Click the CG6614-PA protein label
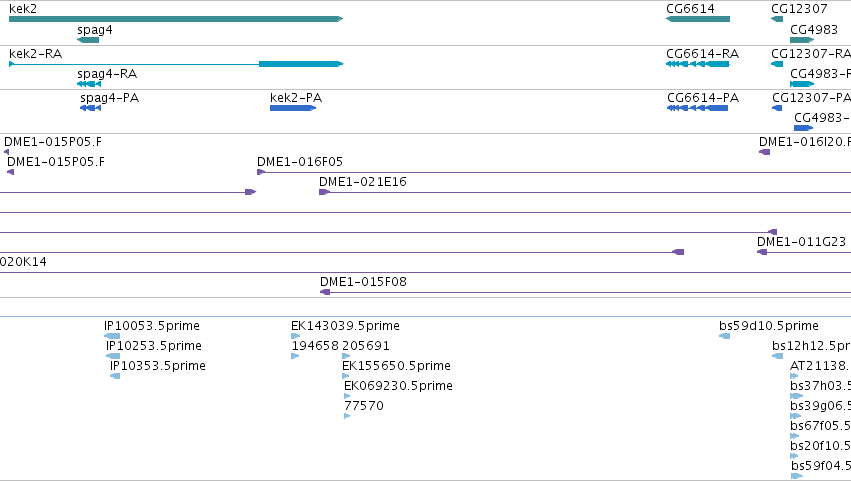The width and height of the screenshot is (851, 481). [x=703, y=98]
